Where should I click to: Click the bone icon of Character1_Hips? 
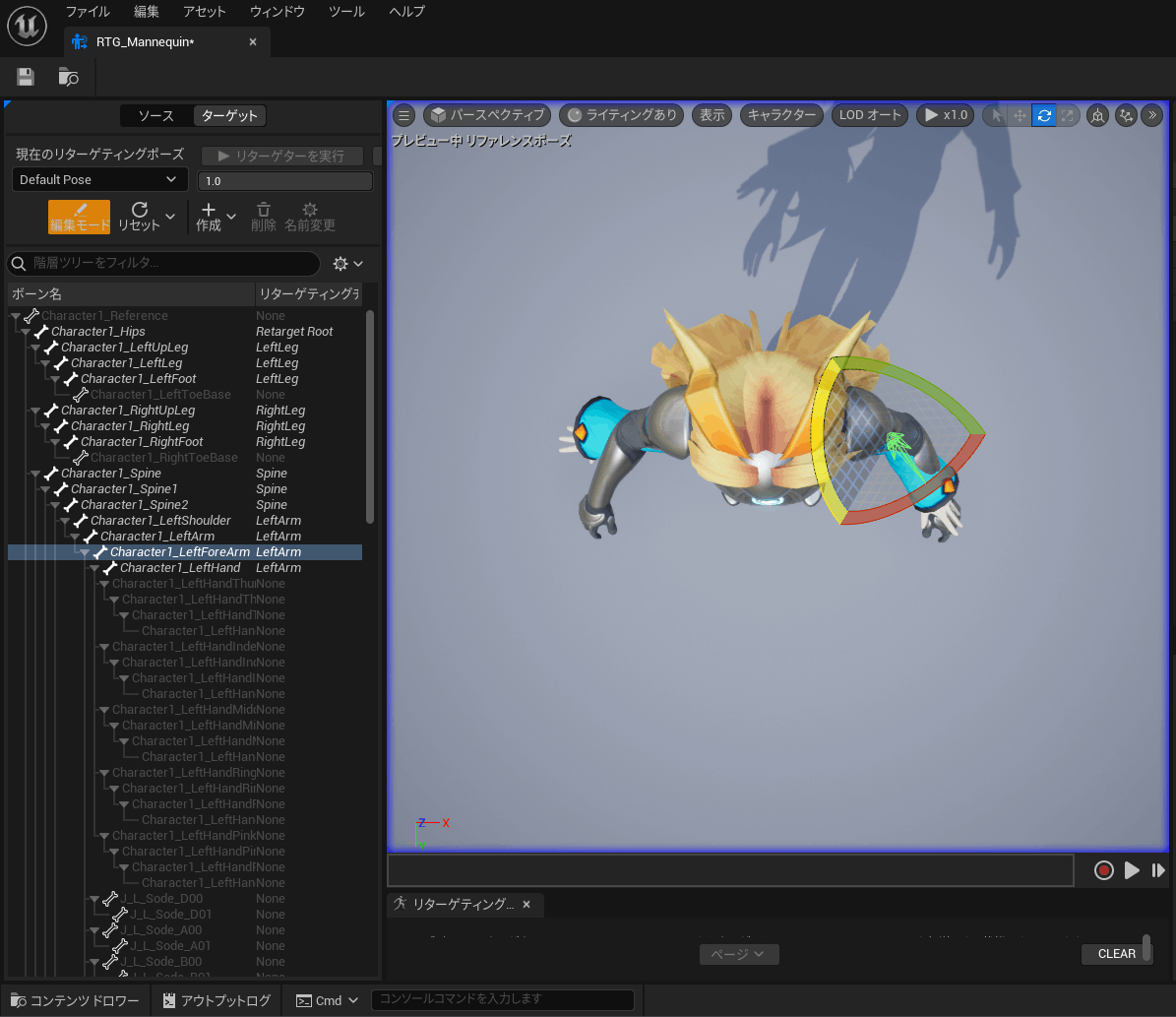(x=41, y=331)
